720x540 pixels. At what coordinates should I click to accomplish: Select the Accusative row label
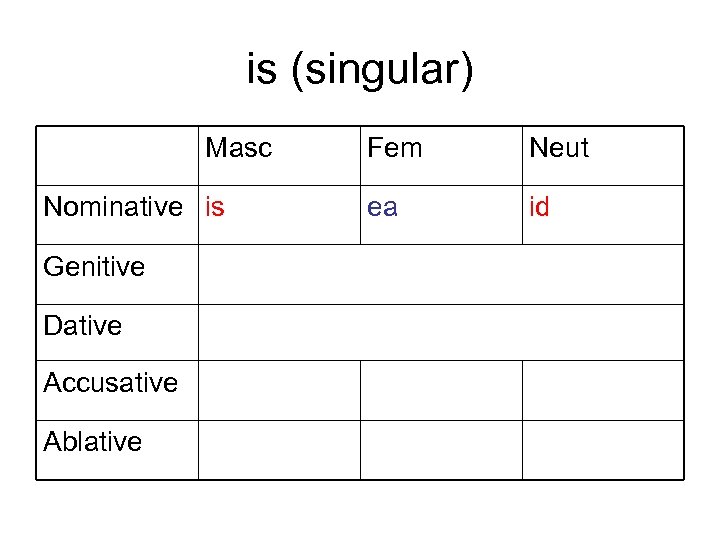click(111, 383)
